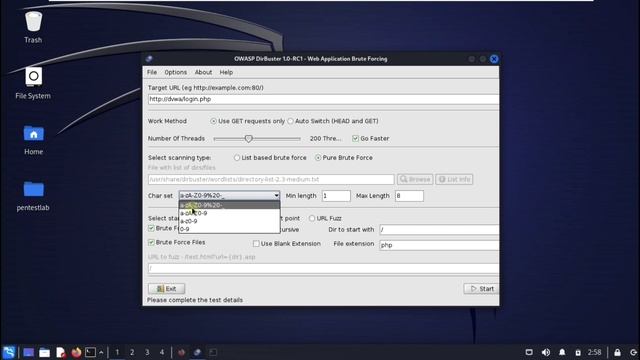This screenshot has height=360, width=640.
Task: Collapse the Char set dropdown arrow
Action: tap(276, 196)
